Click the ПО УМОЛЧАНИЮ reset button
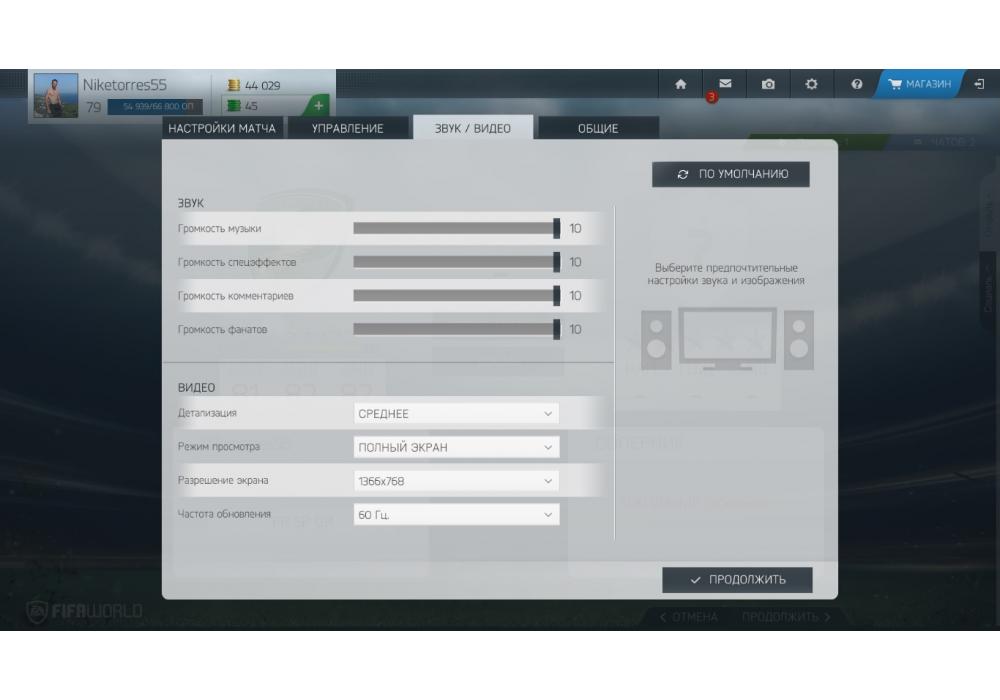 pos(731,174)
